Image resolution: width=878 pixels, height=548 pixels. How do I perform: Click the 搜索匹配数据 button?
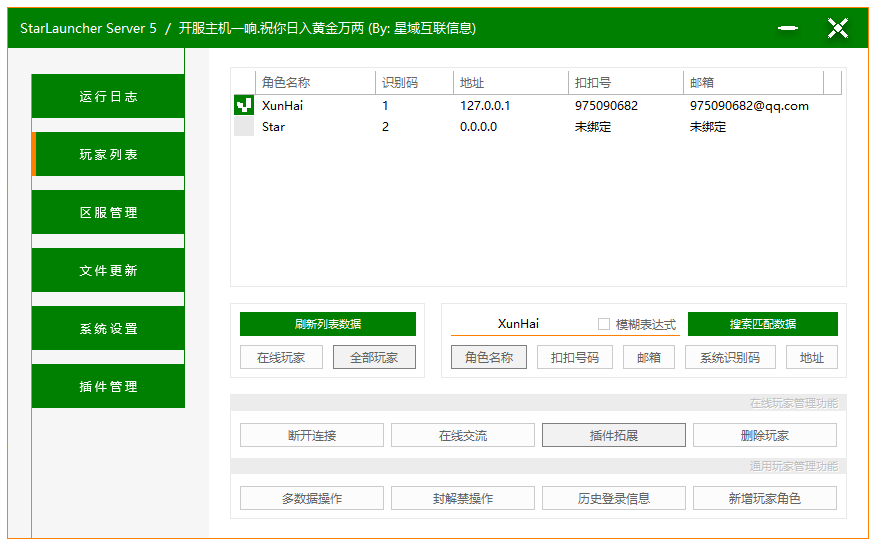[x=763, y=324]
